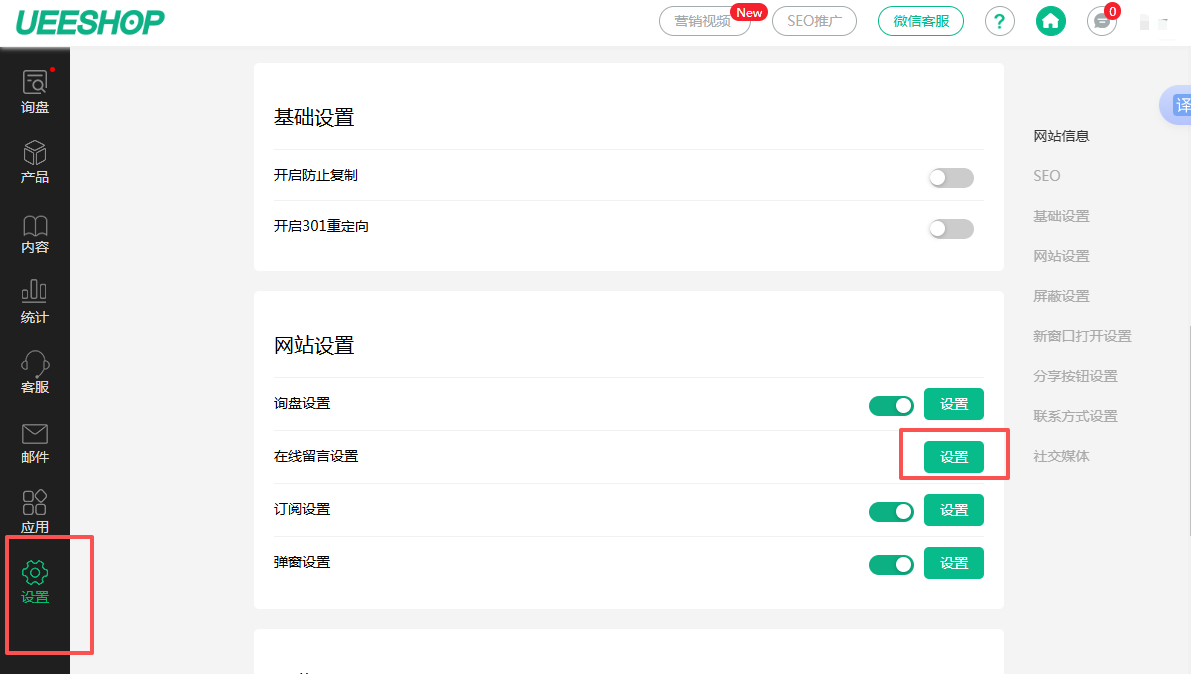Click the green home icon in header
Screen dimensions: 1191x674
click(1050, 21)
